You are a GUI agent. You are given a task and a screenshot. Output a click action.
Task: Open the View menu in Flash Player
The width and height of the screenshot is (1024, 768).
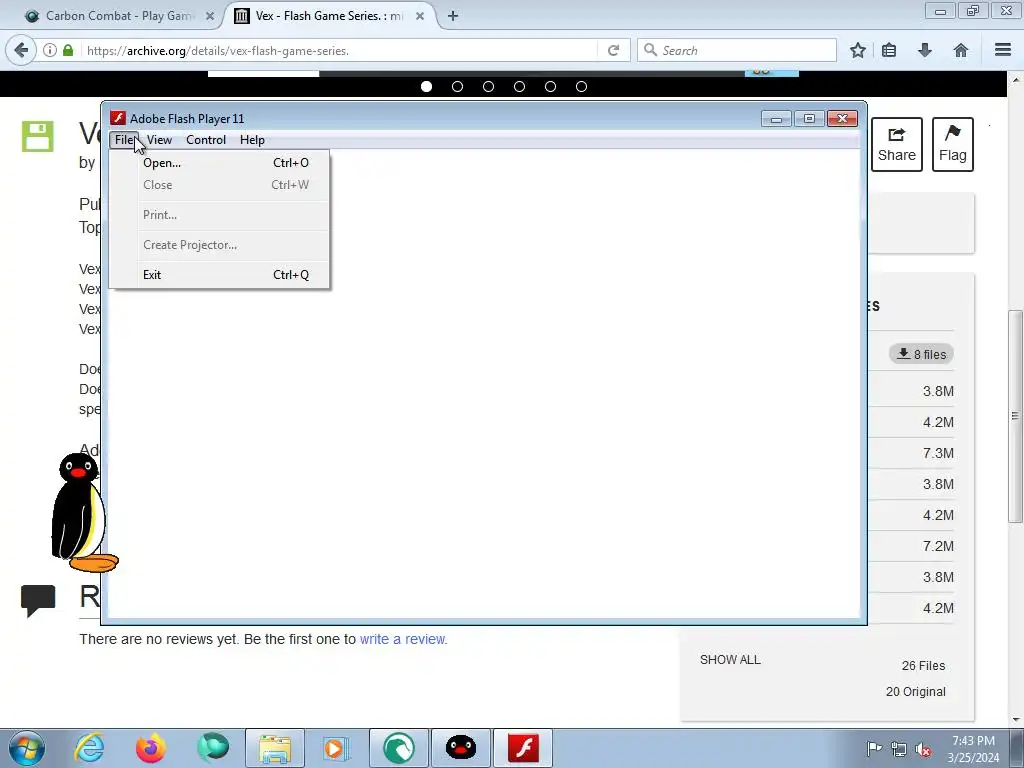pos(159,140)
